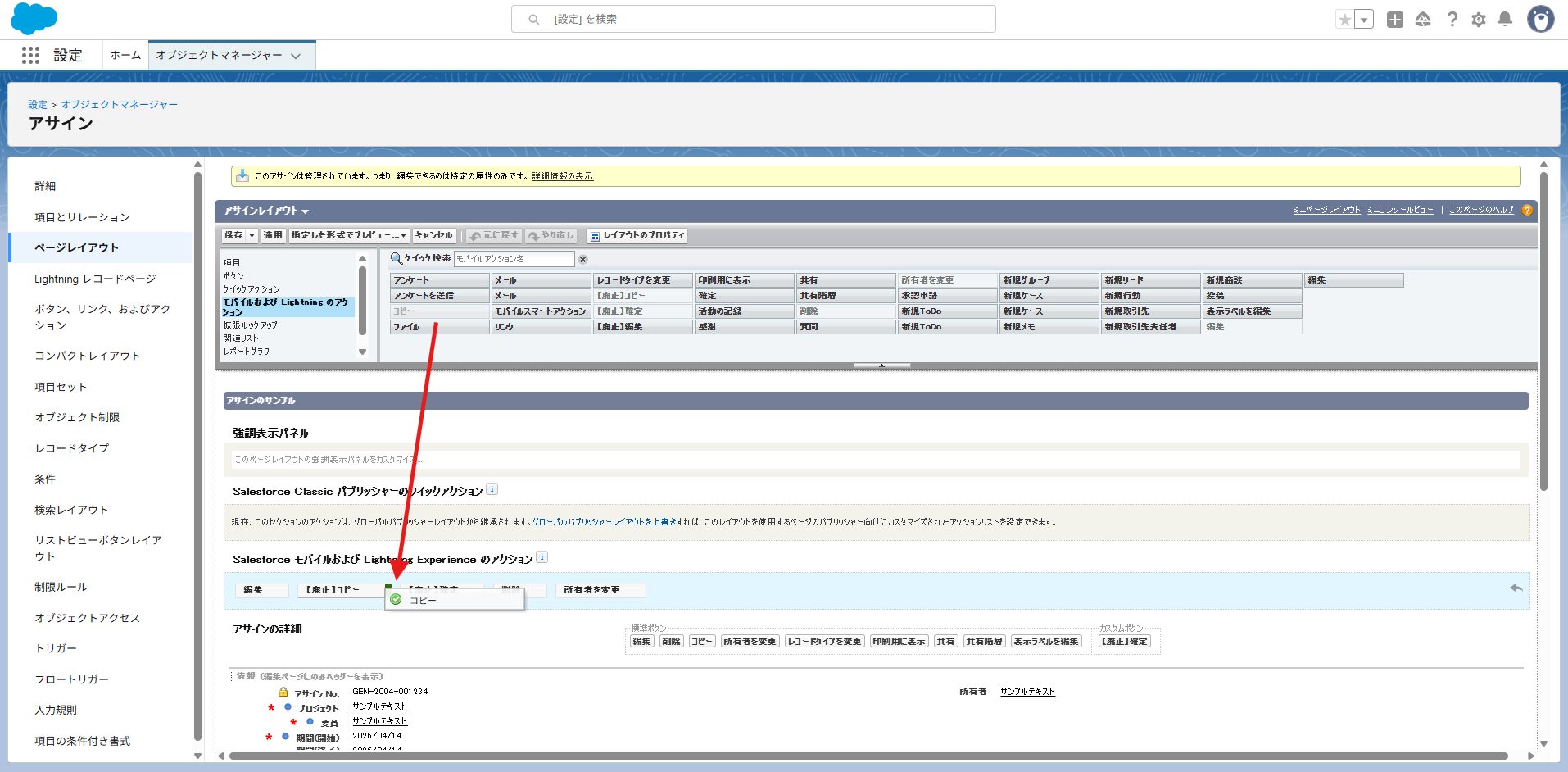
Task: Click the orange help icon in layout header
Action: coord(1527,210)
